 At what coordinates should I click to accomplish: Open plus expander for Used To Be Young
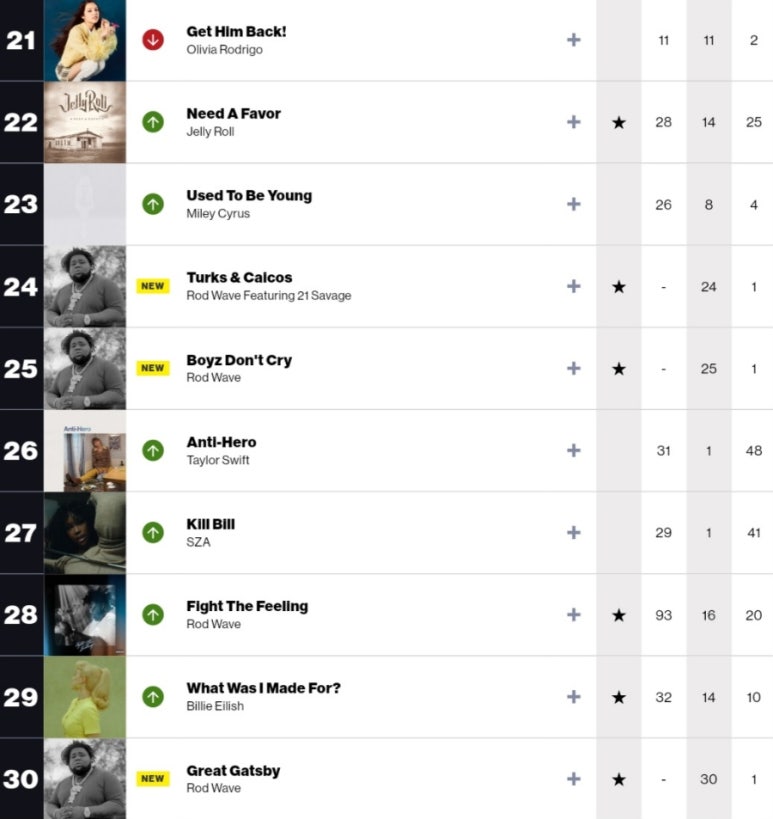click(573, 204)
